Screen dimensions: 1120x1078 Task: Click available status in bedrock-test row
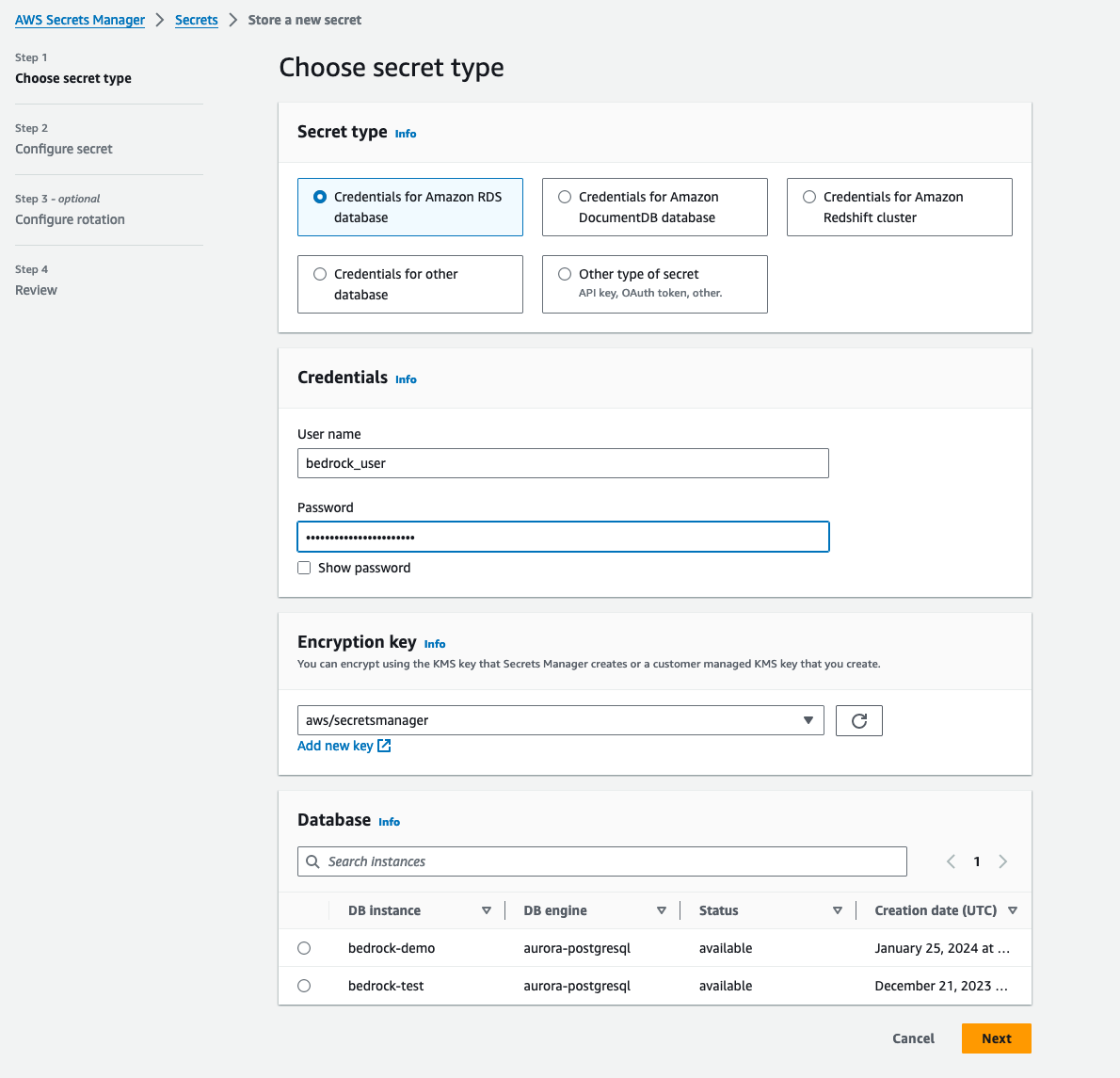(726, 986)
